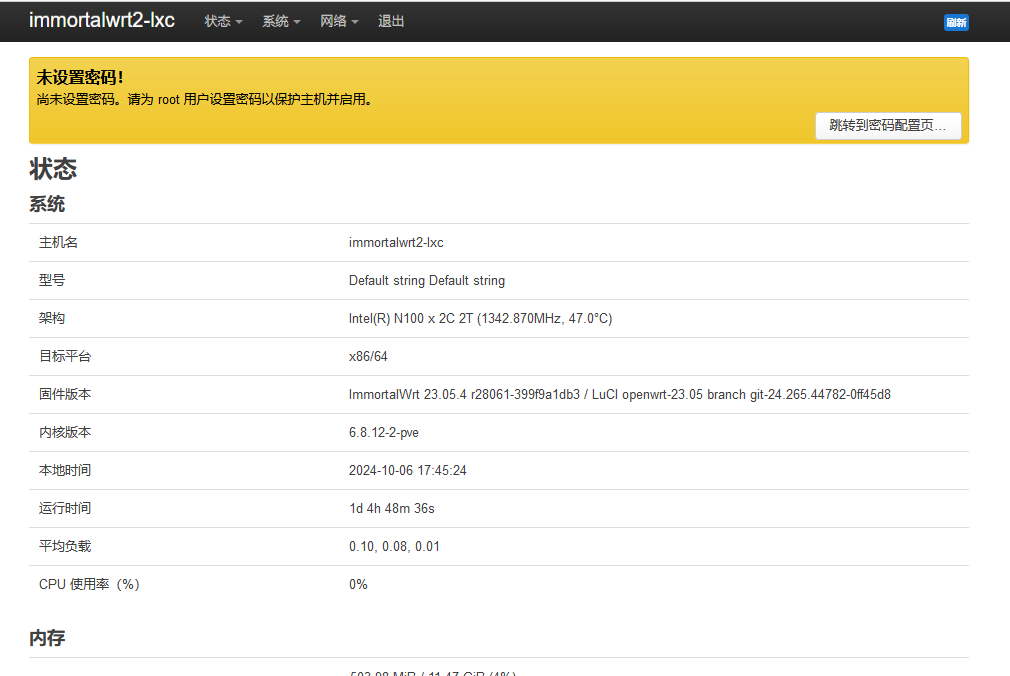Click the 主机名 row label
Viewport: 1010px width, 676px height.
tap(58, 242)
